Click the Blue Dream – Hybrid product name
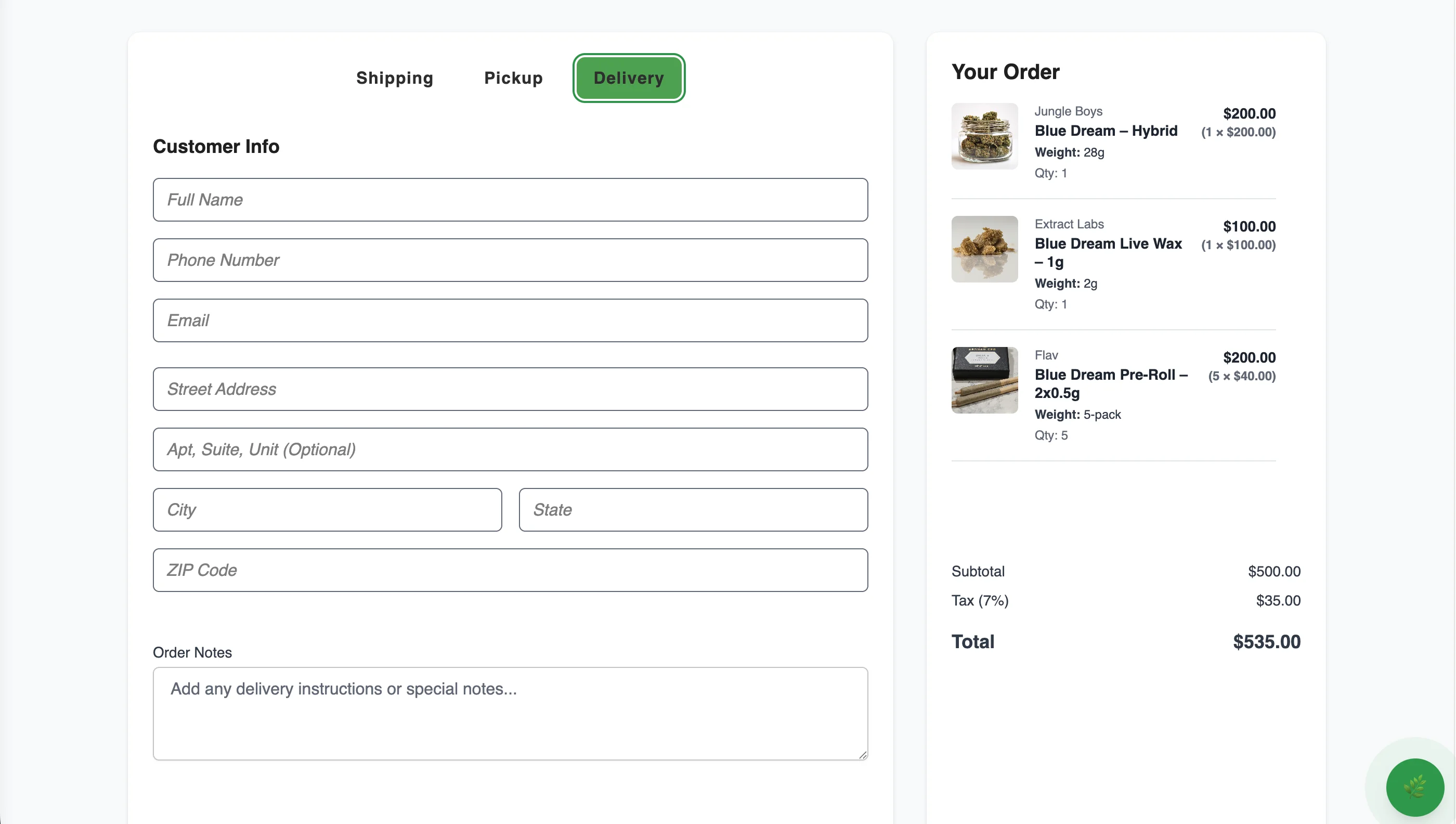The width and height of the screenshot is (1456, 824). pos(1106,131)
